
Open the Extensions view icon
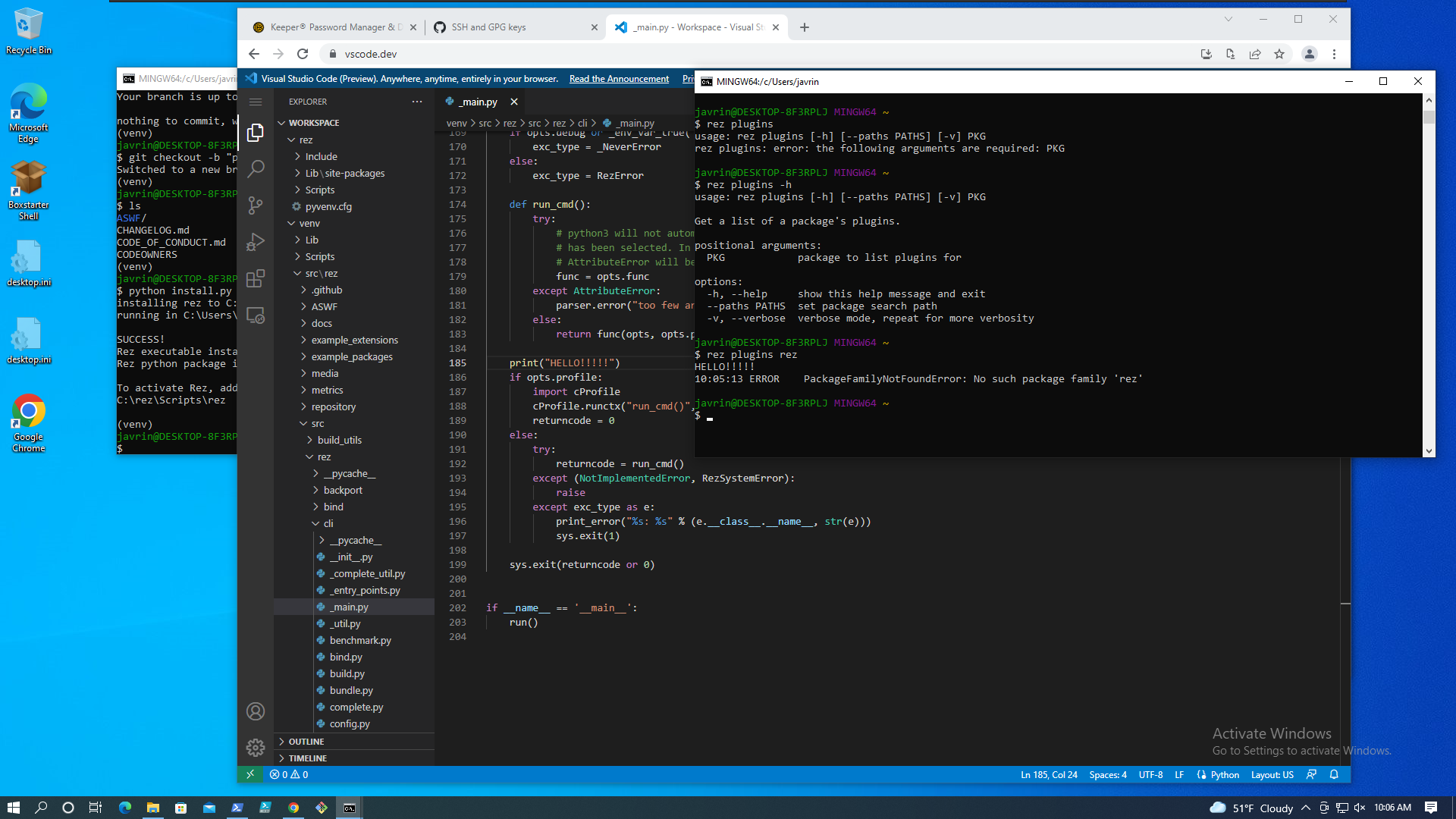256,278
